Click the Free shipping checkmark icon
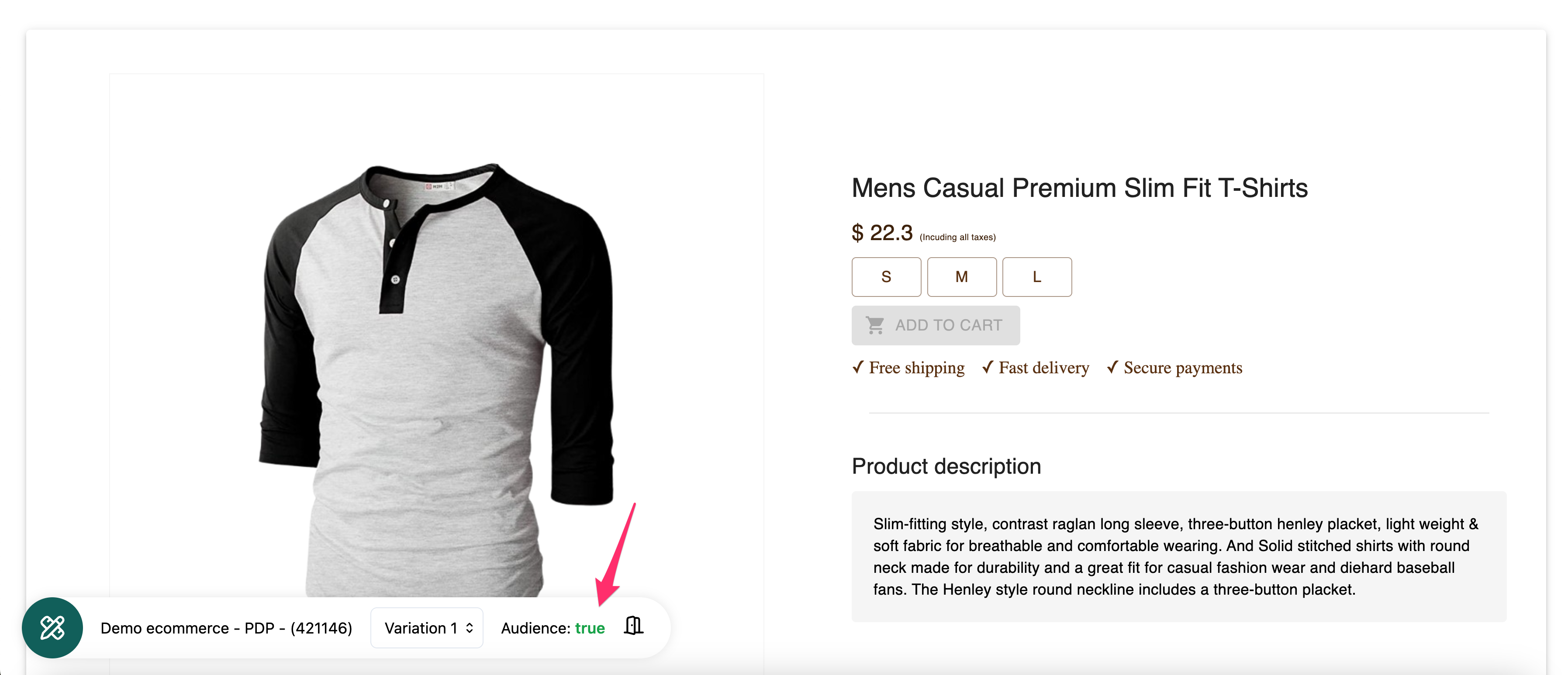Viewport: 1568px width, 675px height. coord(858,367)
